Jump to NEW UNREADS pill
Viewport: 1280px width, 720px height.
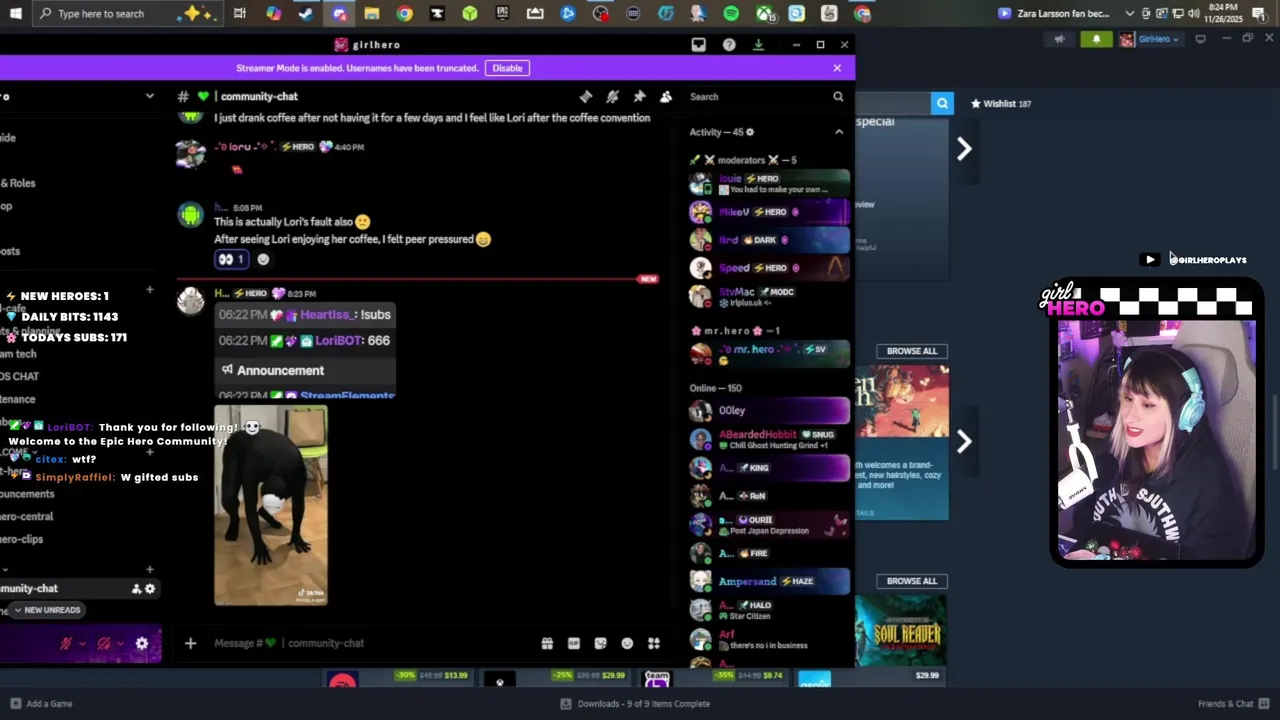pos(46,610)
